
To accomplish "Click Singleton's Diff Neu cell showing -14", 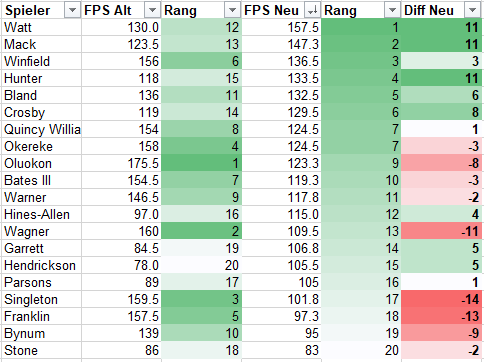I will 442,299.
